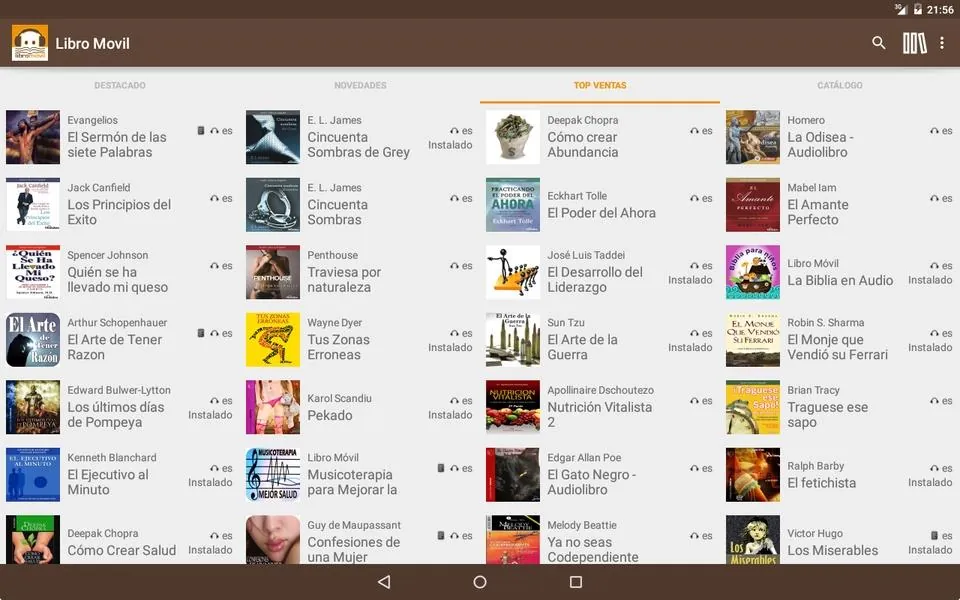Tap the Libro Movil app logo
This screenshot has width=960, height=600.
(30, 43)
